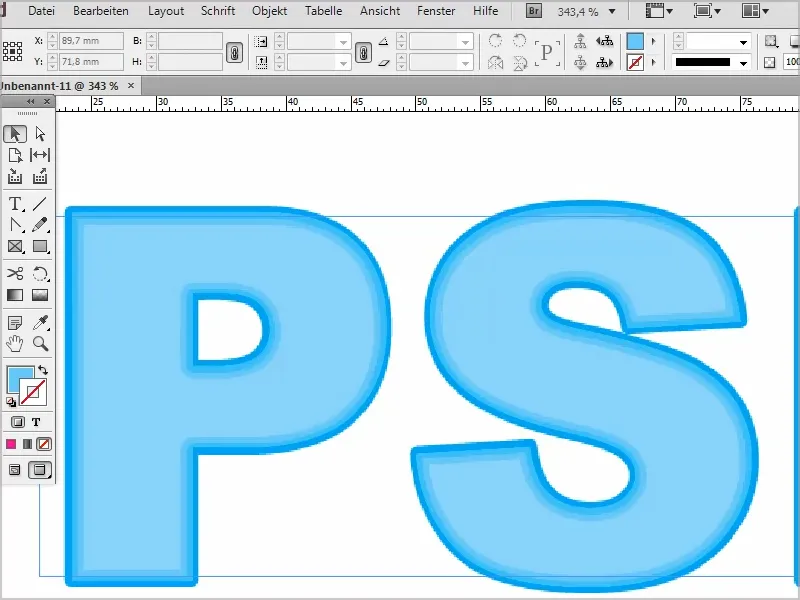The width and height of the screenshot is (800, 600).
Task: Select the Gradient Feather tool
Action: pos(40,295)
